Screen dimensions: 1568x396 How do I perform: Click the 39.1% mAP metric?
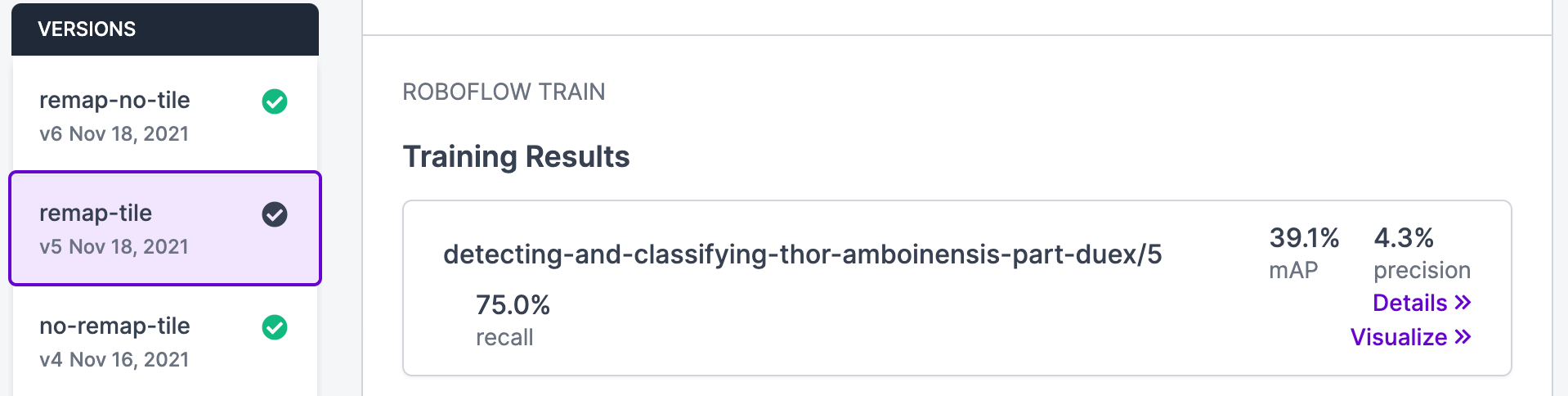coord(1304,253)
